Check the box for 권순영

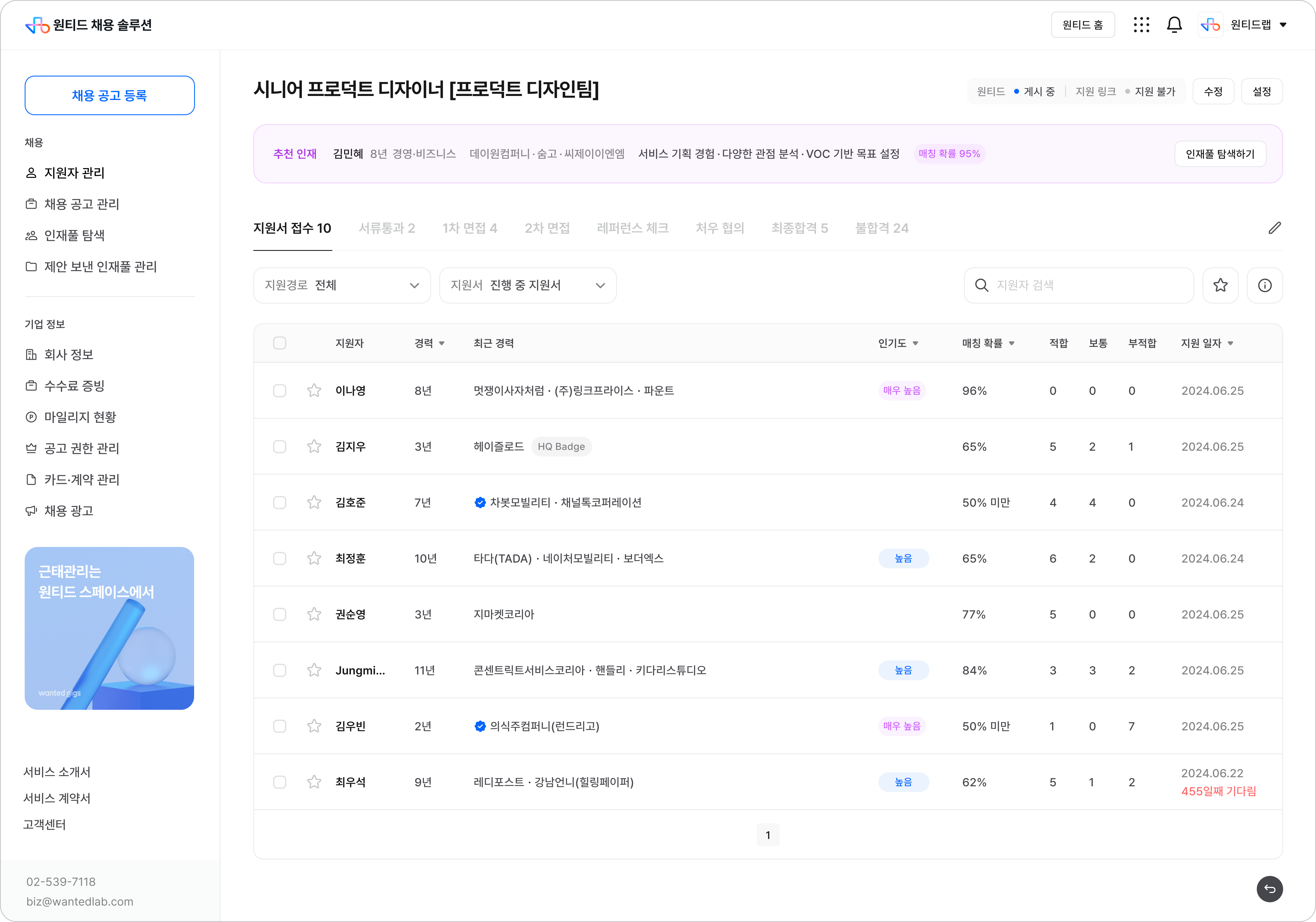coord(280,614)
